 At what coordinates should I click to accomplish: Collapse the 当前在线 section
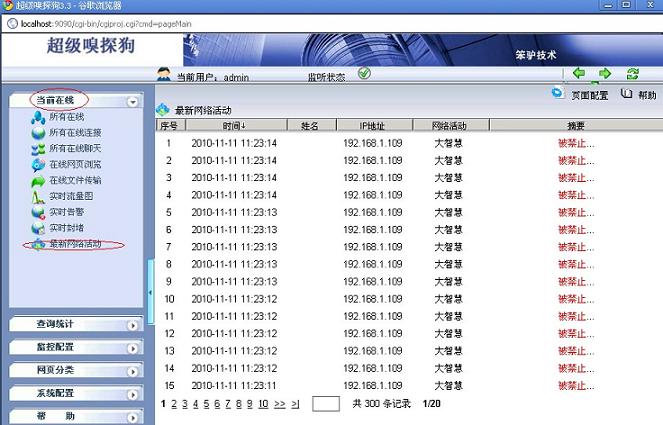[x=132, y=102]
